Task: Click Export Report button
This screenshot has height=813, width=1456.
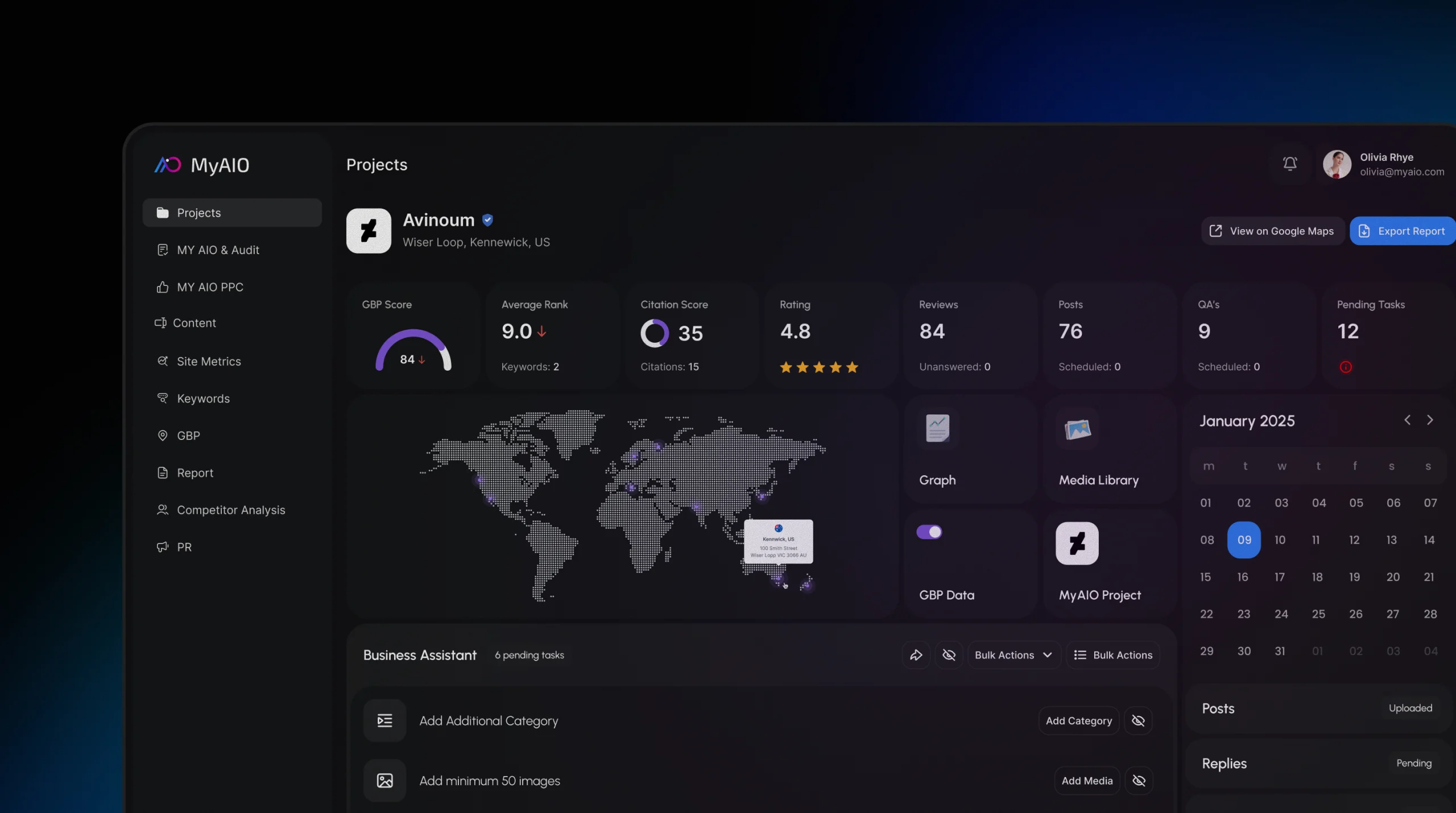Action: (1403, 231)
